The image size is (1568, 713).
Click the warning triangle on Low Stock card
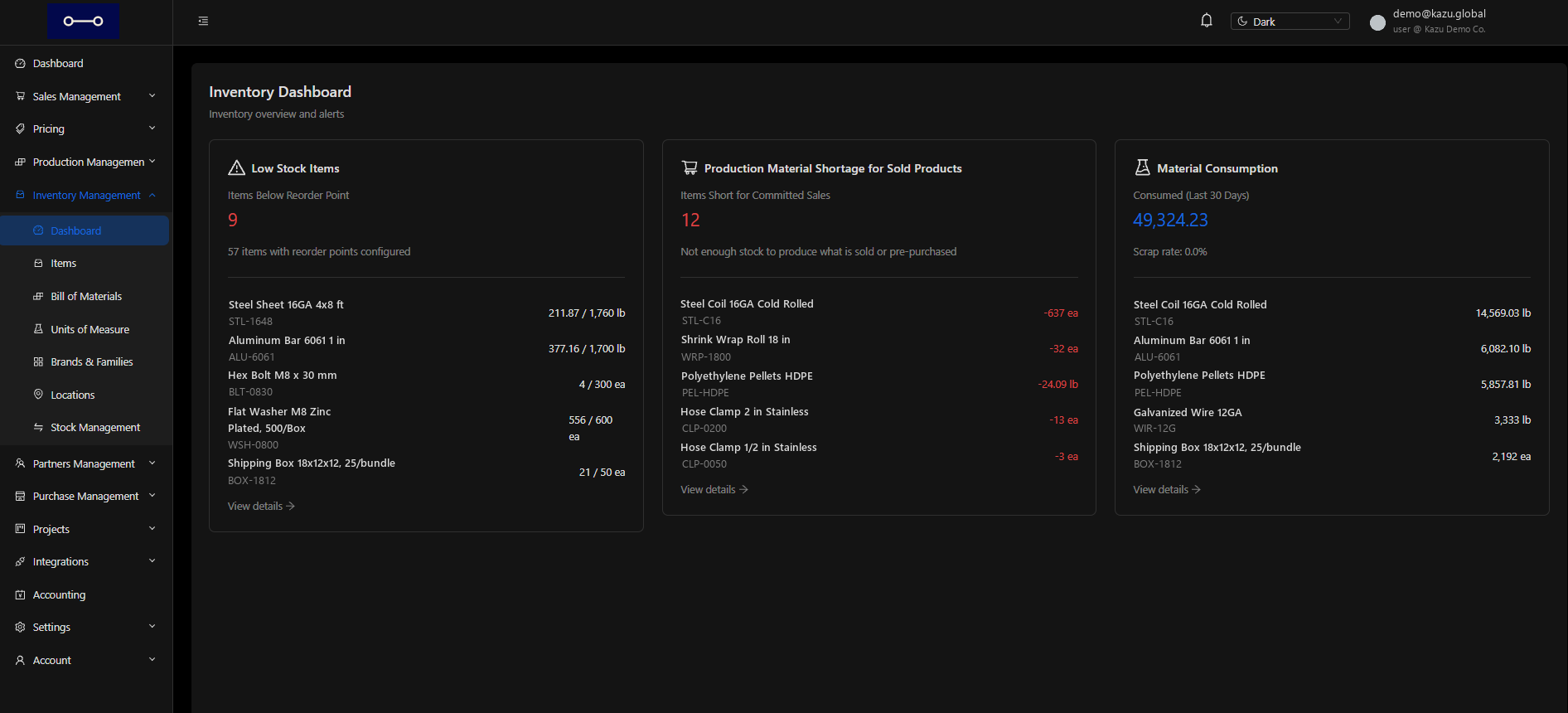236,167
